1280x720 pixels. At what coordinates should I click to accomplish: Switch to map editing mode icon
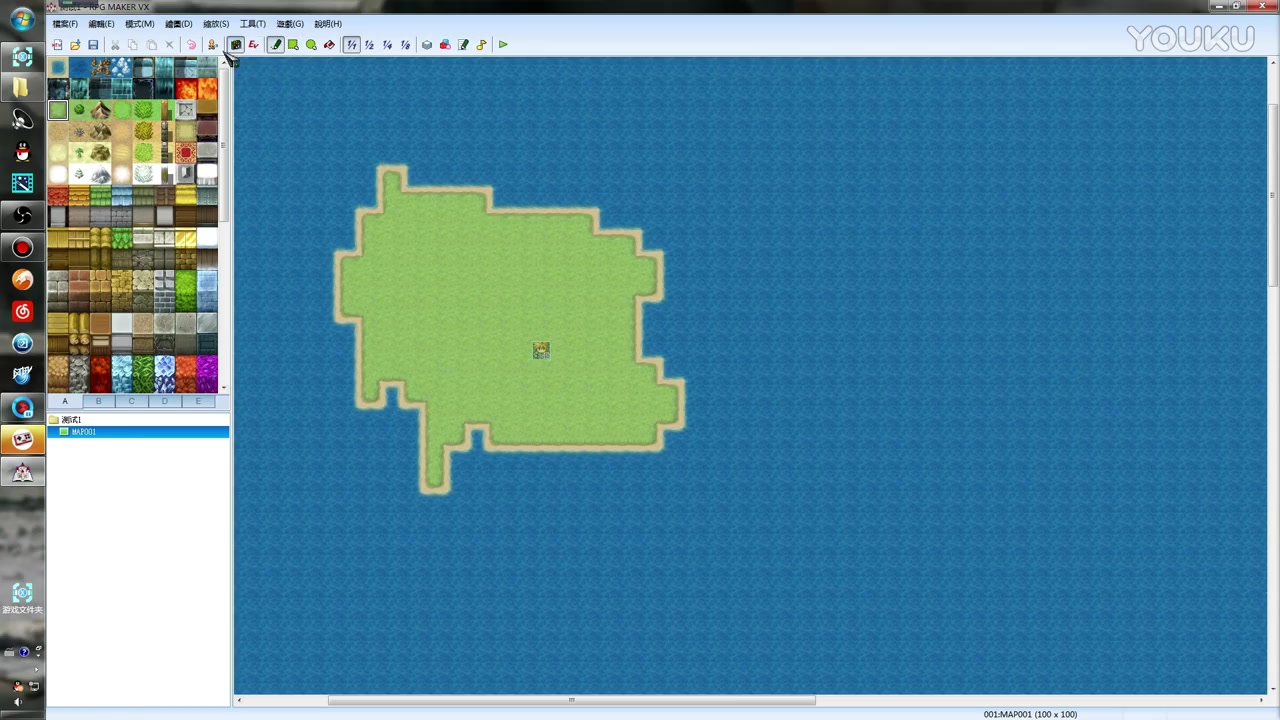point(236,44)
